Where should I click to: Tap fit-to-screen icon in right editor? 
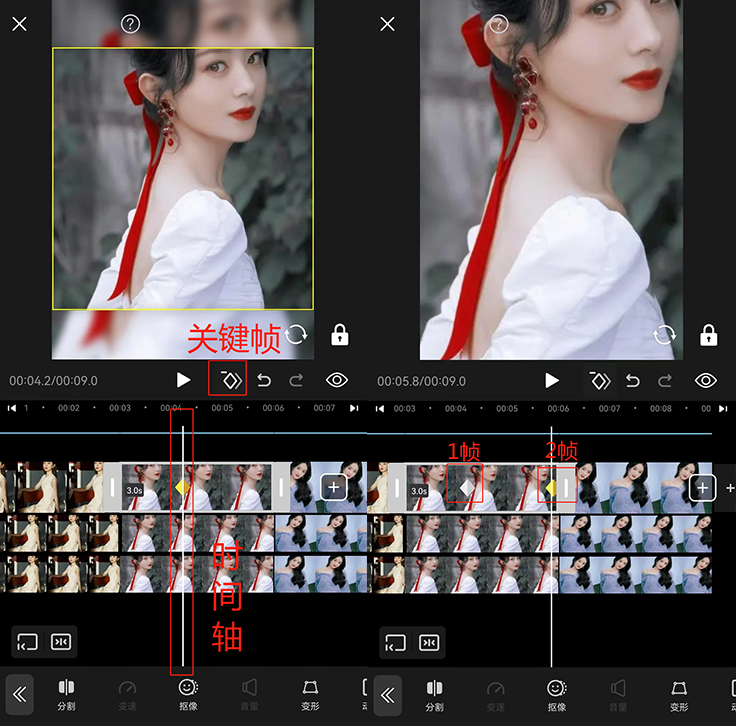click(395, 642)
